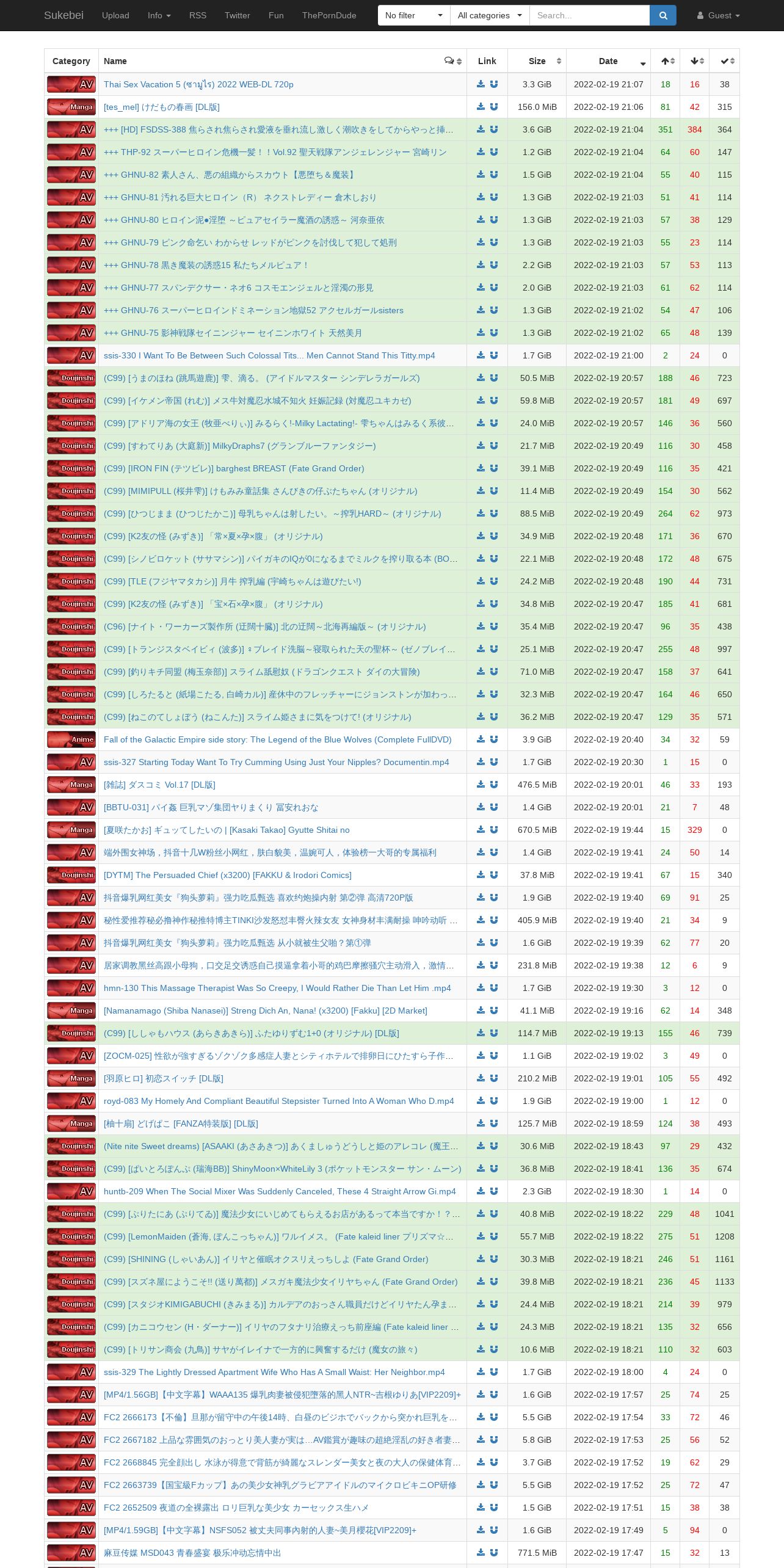Viewport: 784px width, 1568px height.
Task: Click size value 771.5 MiB
Action: [537, 1553]
